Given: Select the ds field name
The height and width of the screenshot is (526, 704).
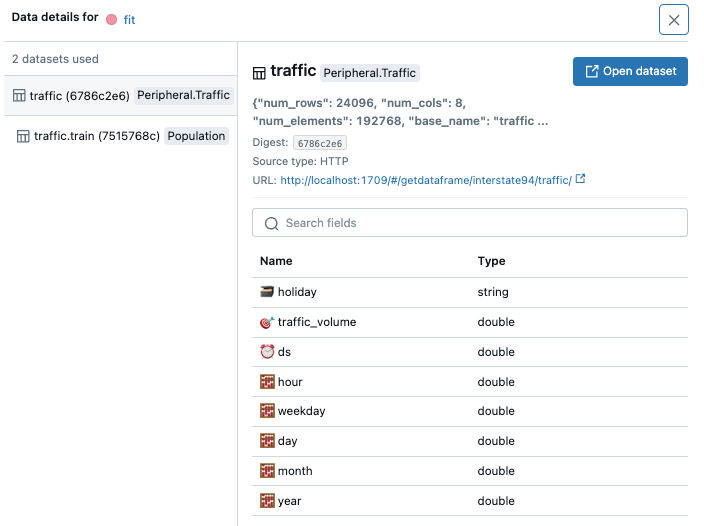Looking at the screenshot, I should 284,352.
